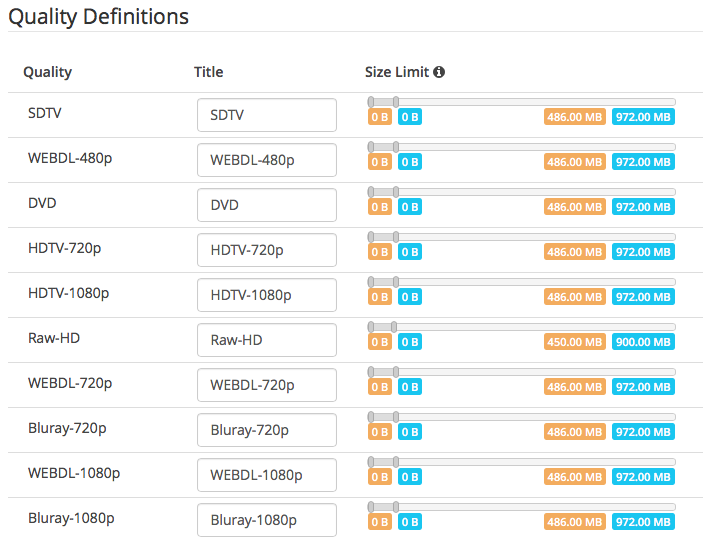Click the Raw-HD title text box
Viewport: 703px width, 553px height.
pos(266,340)
